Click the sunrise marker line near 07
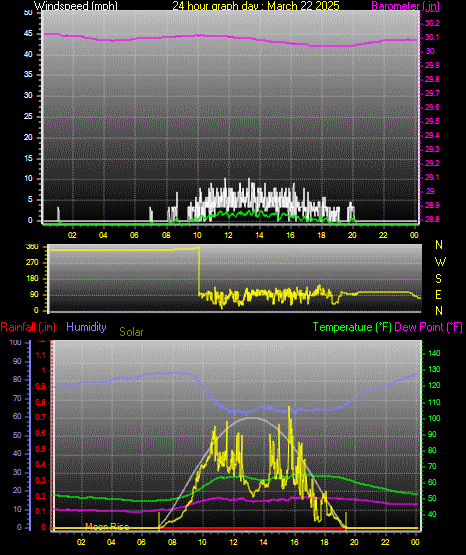The height and width of the screenshot is (555, 466). pyautogui.click(x=159, y=521)
